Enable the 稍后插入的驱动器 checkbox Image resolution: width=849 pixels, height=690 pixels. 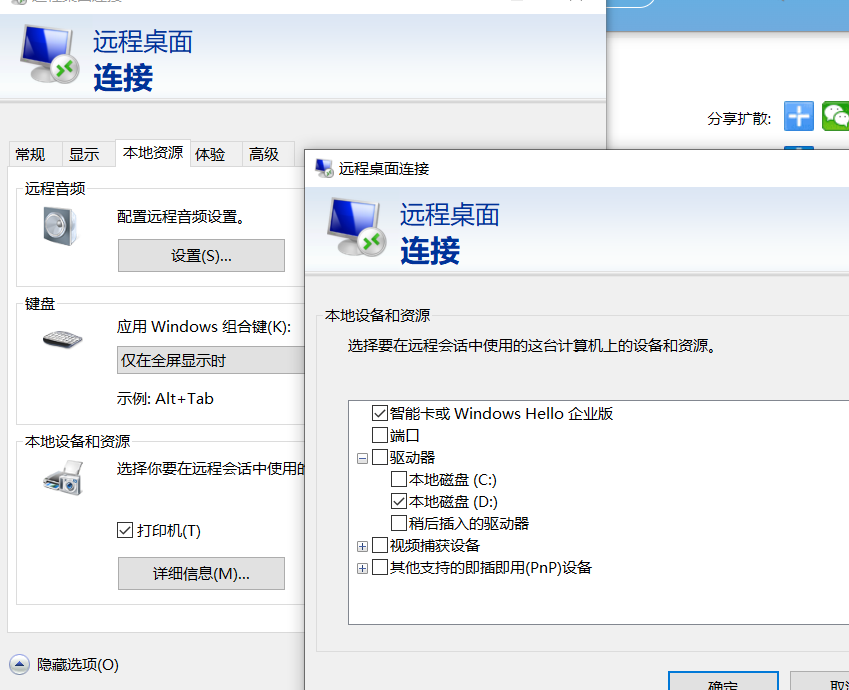pyautogui.click(x=399, y=523)
